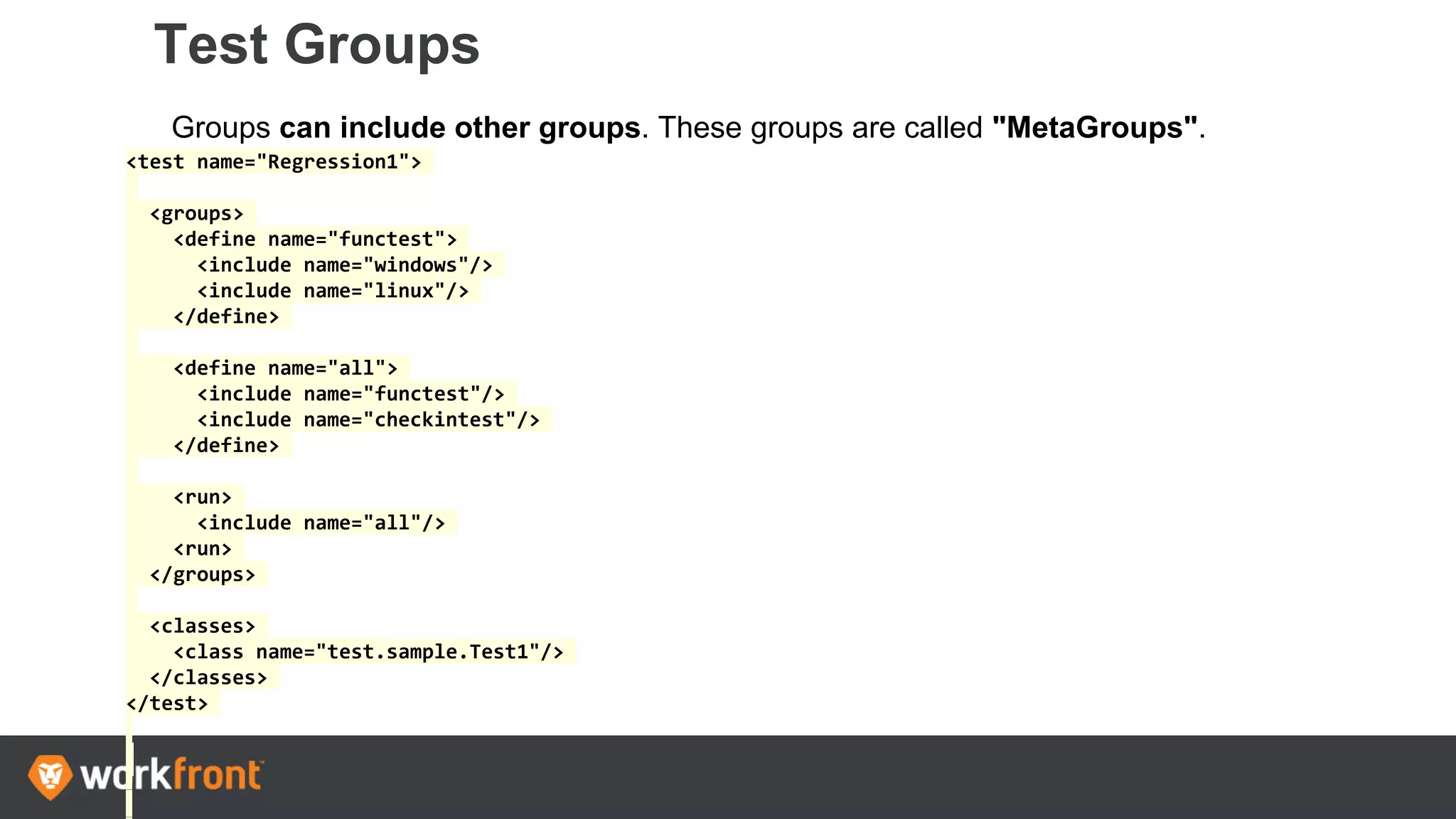Select the define name="functest" line
Image resolution: width=1456 pixels, height=819 pixels.
point(315,239)
